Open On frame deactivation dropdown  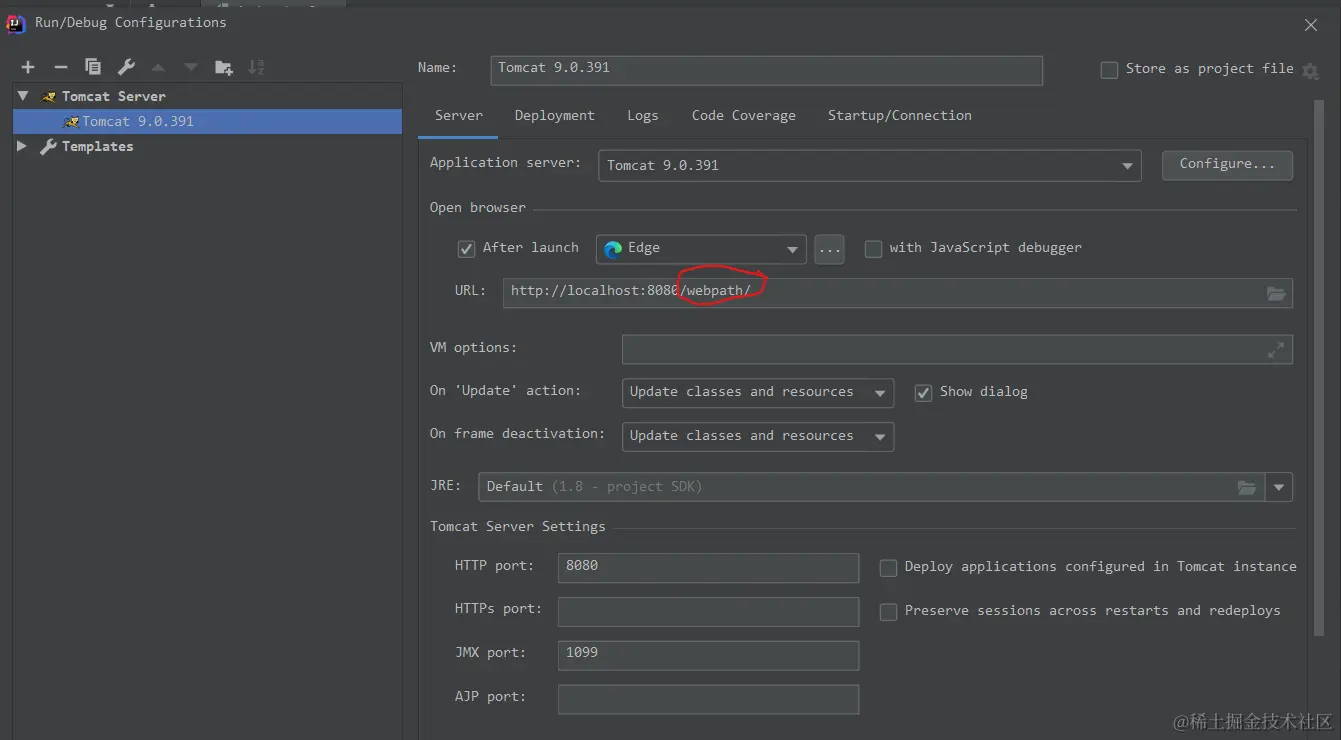click(757, 437)
